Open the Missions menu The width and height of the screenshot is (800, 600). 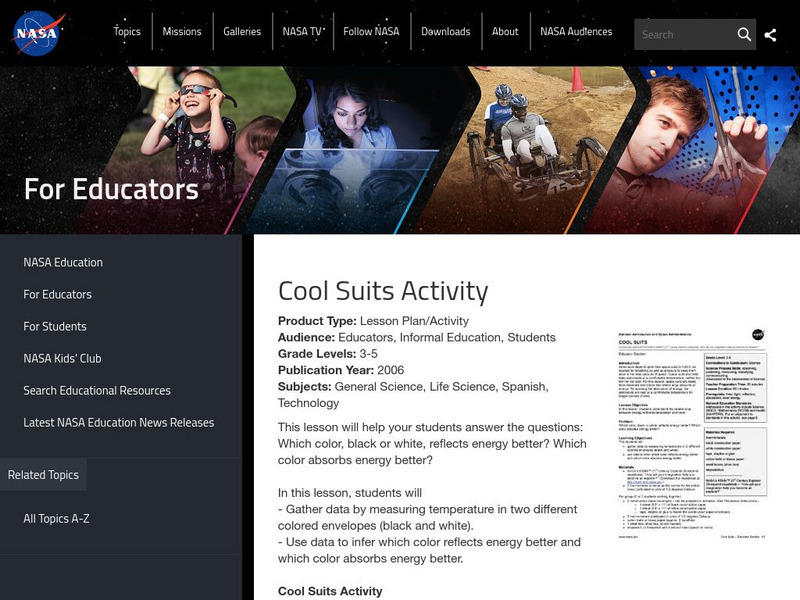click(183, 31)
